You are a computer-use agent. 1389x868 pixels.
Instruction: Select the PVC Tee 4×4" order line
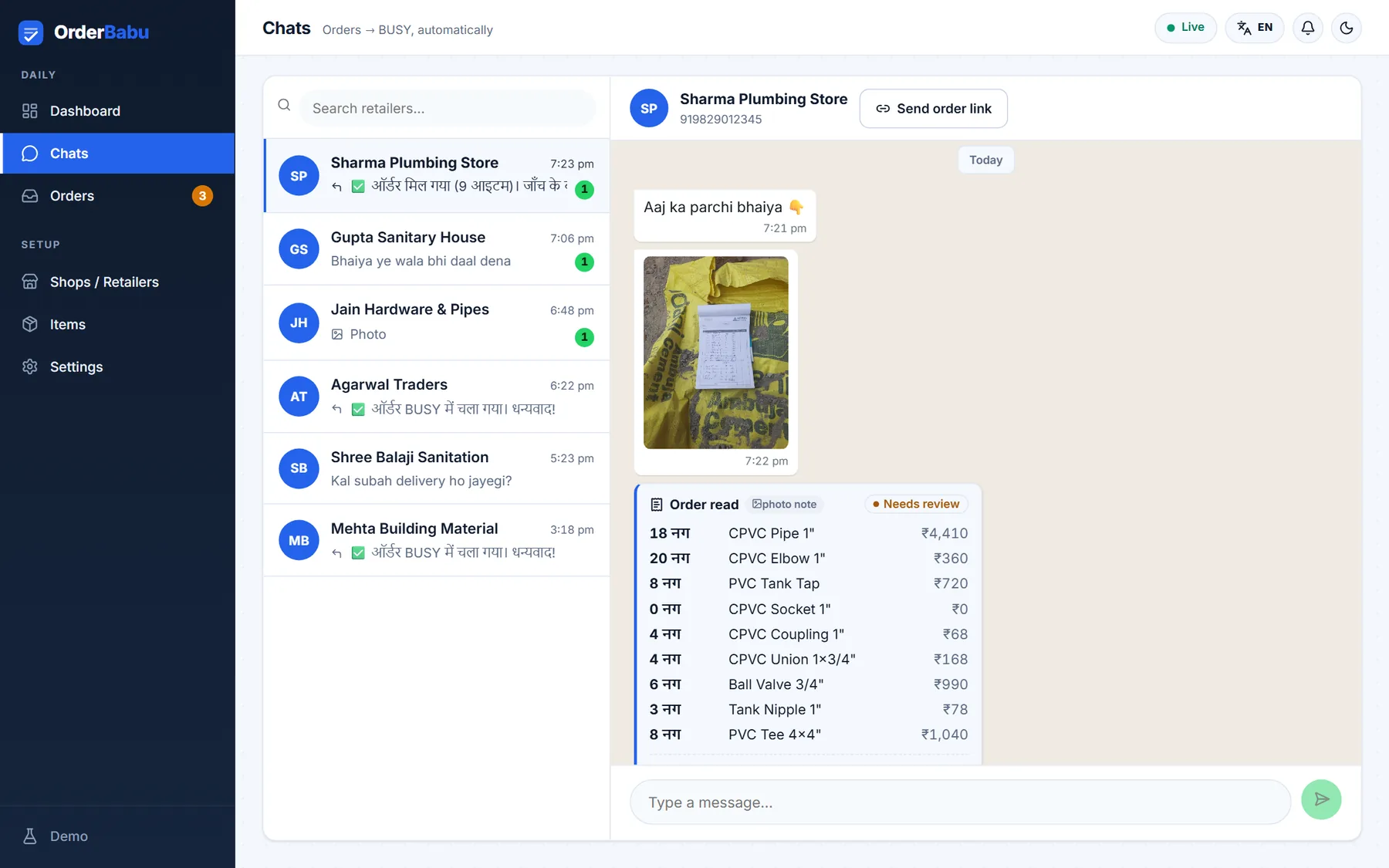(x=809, y=735)
